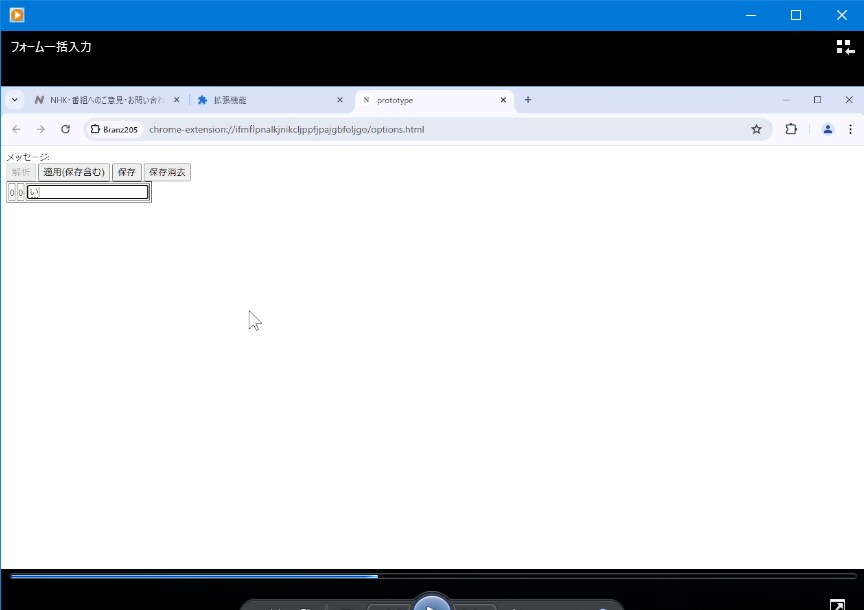Viewport: 864px width, 610px height.
Task: Click the 適用(保存含む) button
Action: (x=74, y=172)
